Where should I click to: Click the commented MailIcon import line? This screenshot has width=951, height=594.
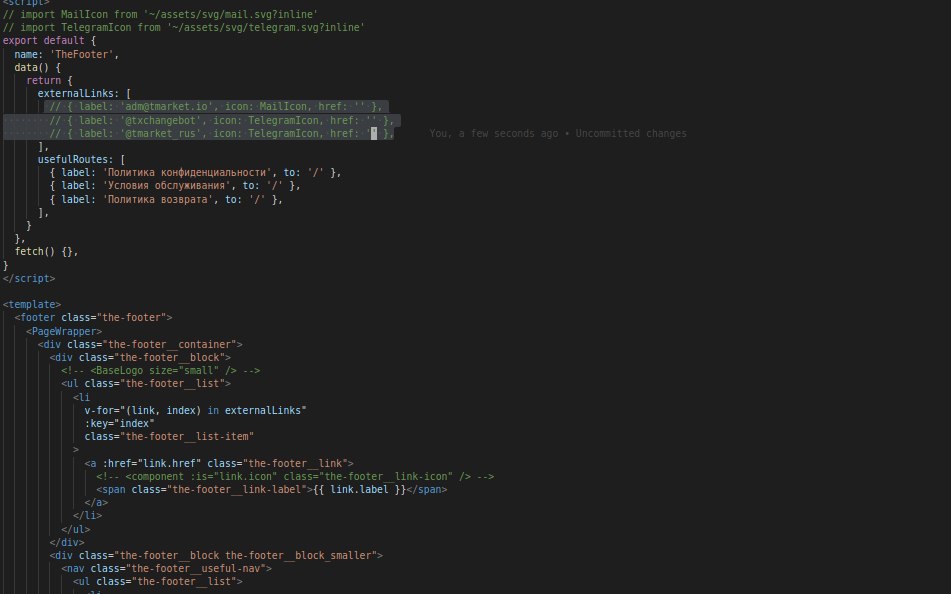[160, 14]
